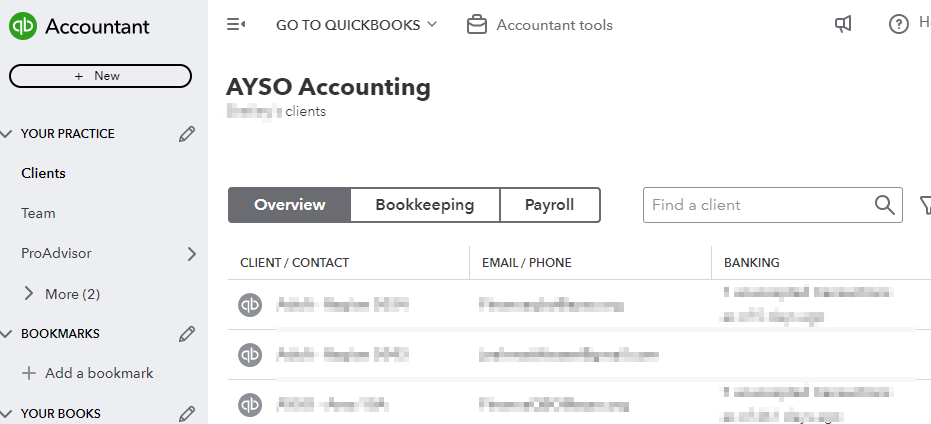This screenshot has height=424, width=931.
Task: Collapse the Your Practice section
Action: coord(7,134)
